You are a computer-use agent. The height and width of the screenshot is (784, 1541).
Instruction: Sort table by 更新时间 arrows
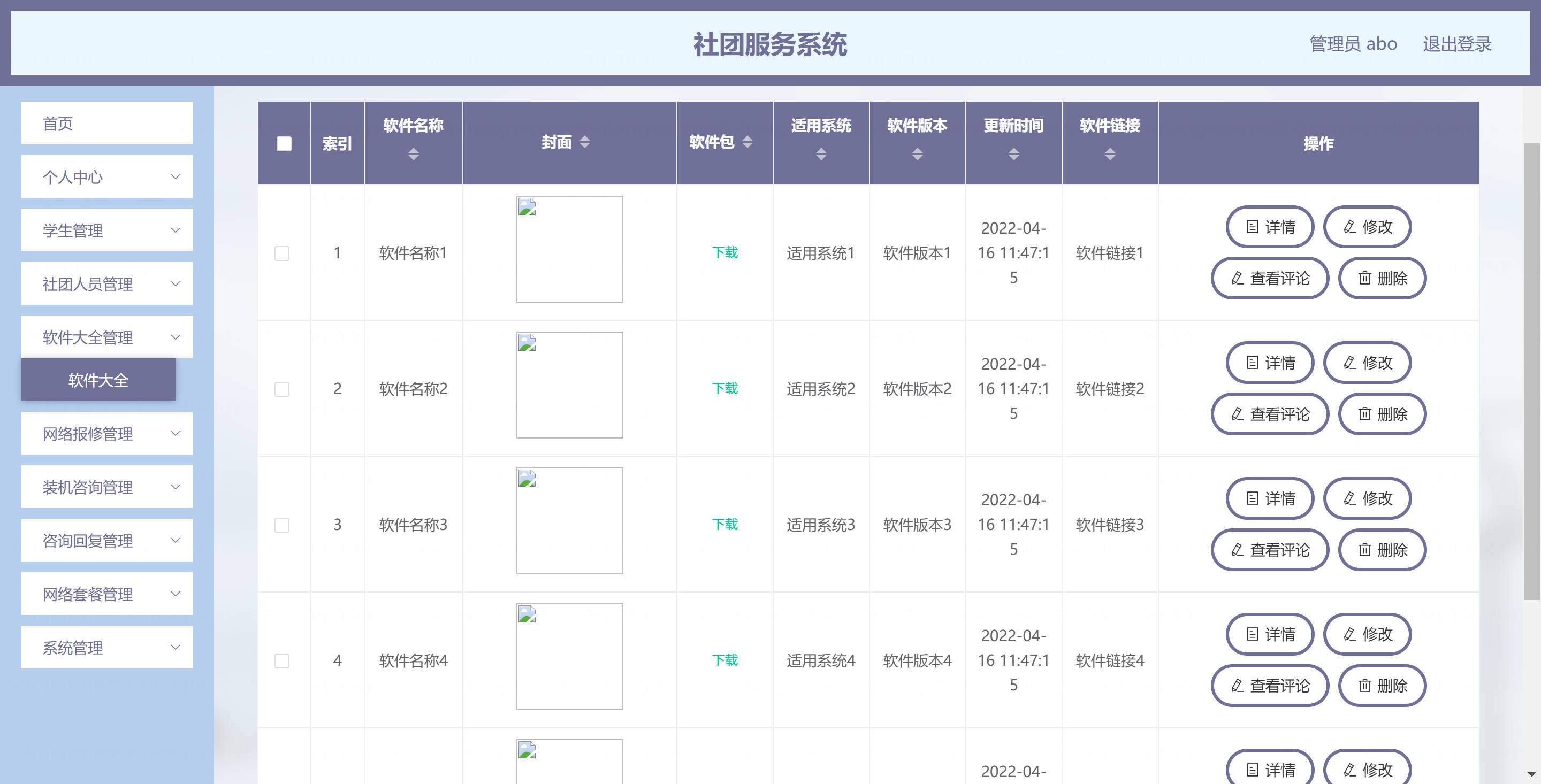1013,155
